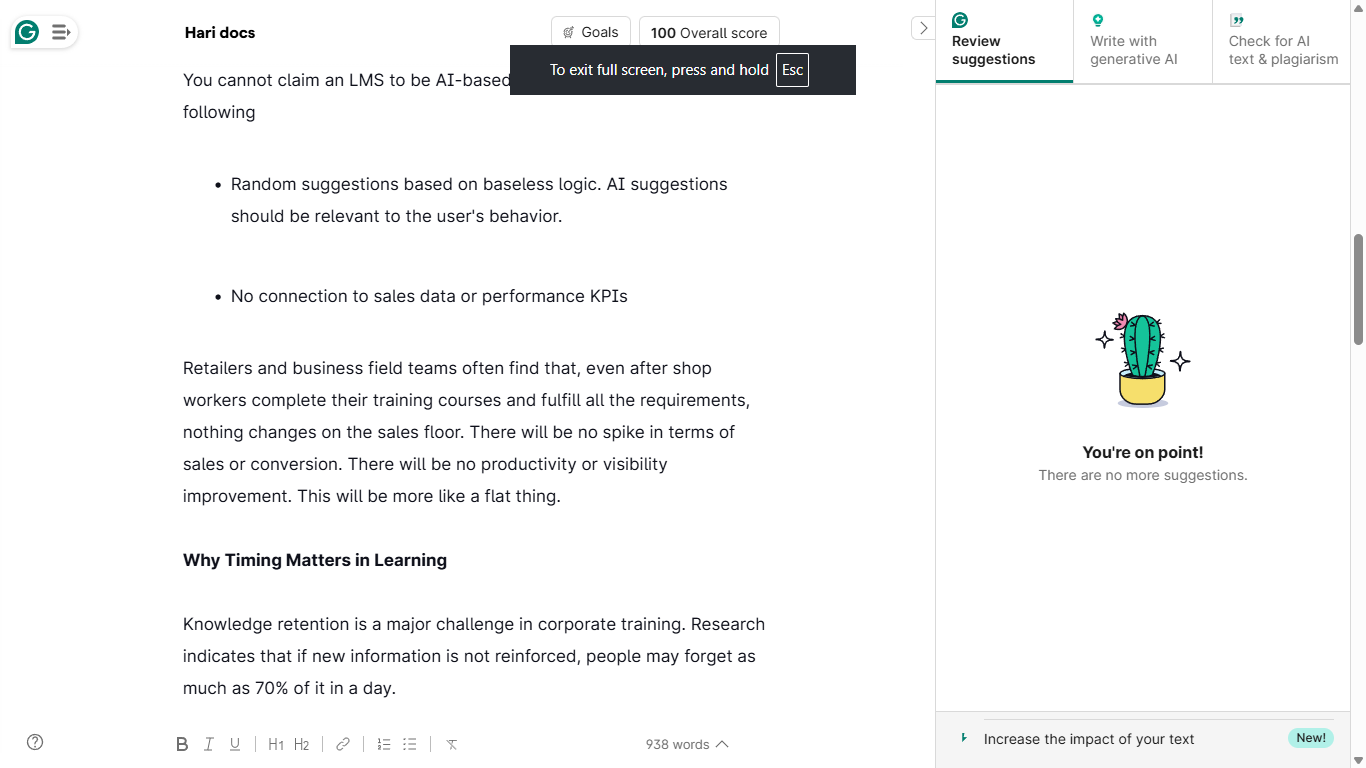Apply italic formatting
The width and height of the screenshot is (1366, 768).
[209, 744]
